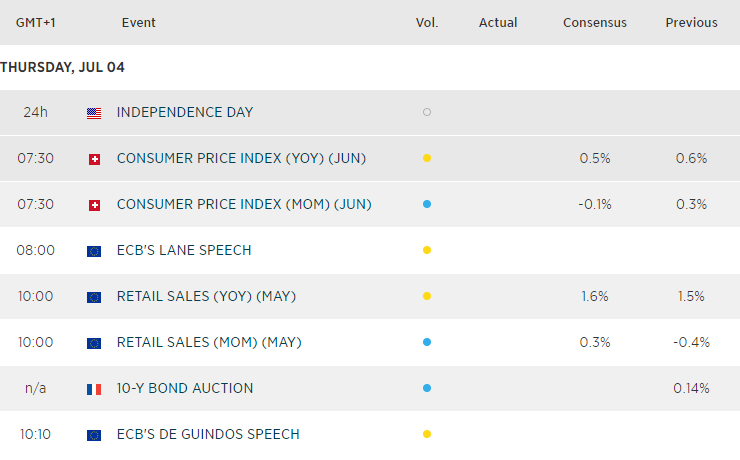Click grey volatility circle for Independence Day
This screenshot has height=460, width=740.
427,113
